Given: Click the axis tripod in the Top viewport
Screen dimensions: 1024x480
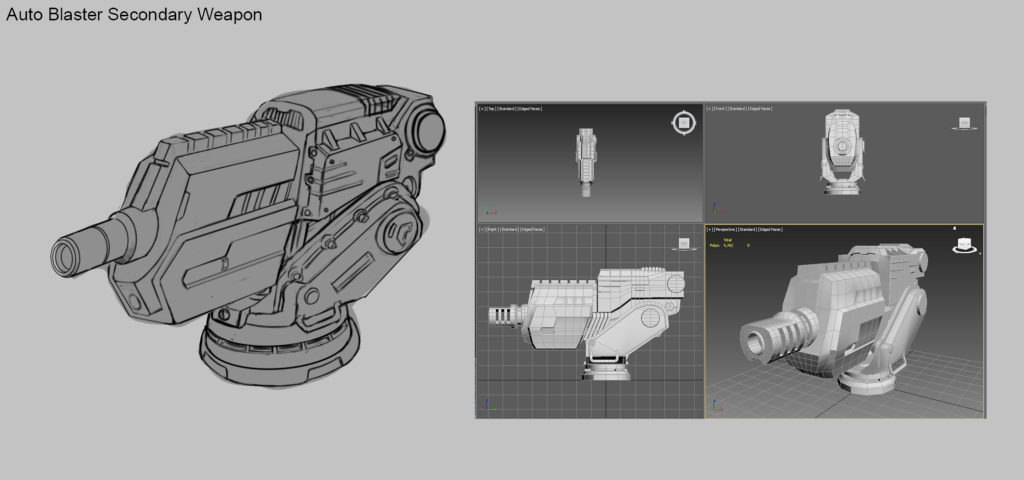Looking at the screenshot, I should (488, 211).
